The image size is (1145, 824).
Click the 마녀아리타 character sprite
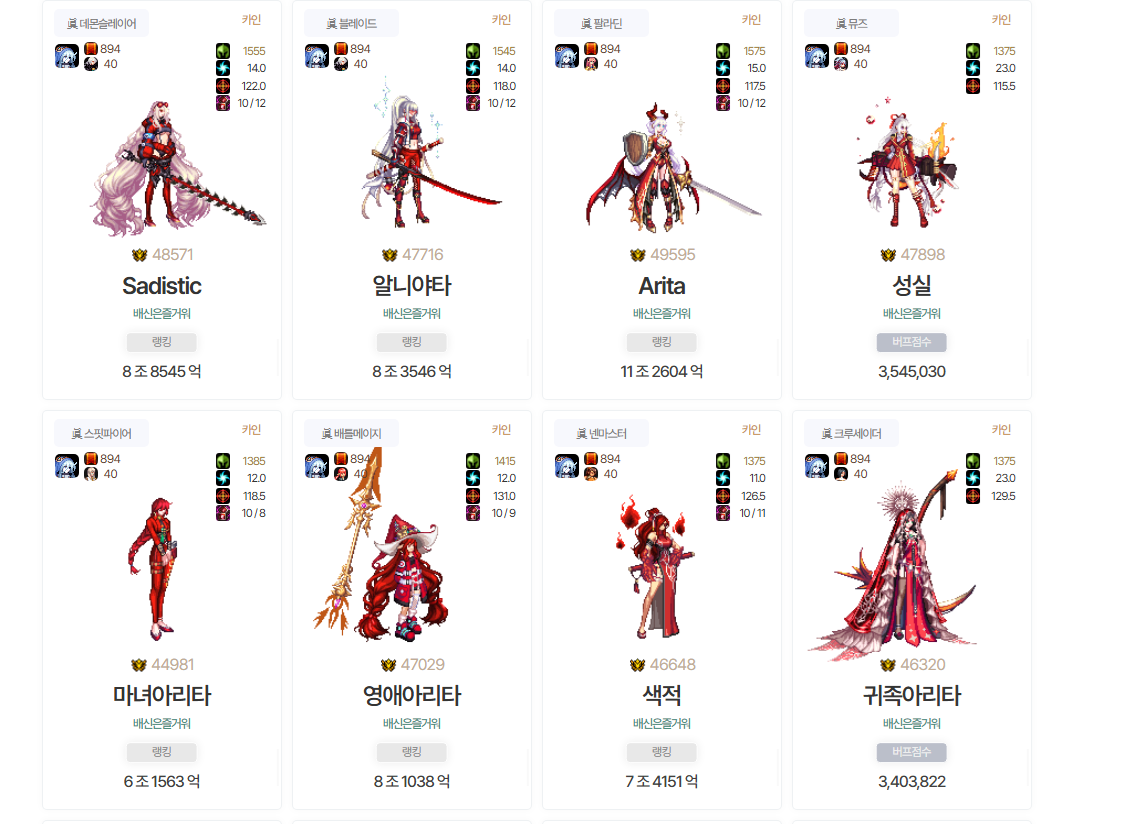153,568
